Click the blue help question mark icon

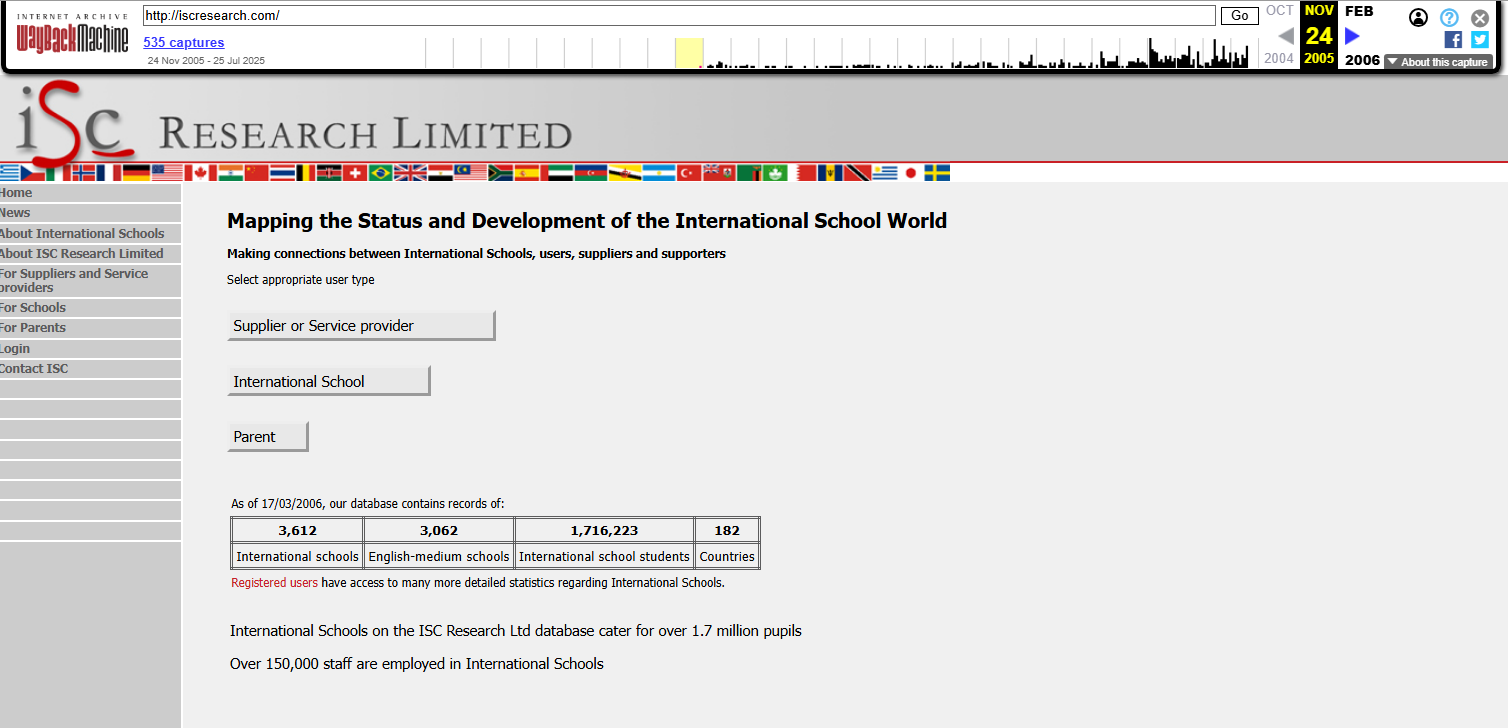click(x=1449, y=17)
